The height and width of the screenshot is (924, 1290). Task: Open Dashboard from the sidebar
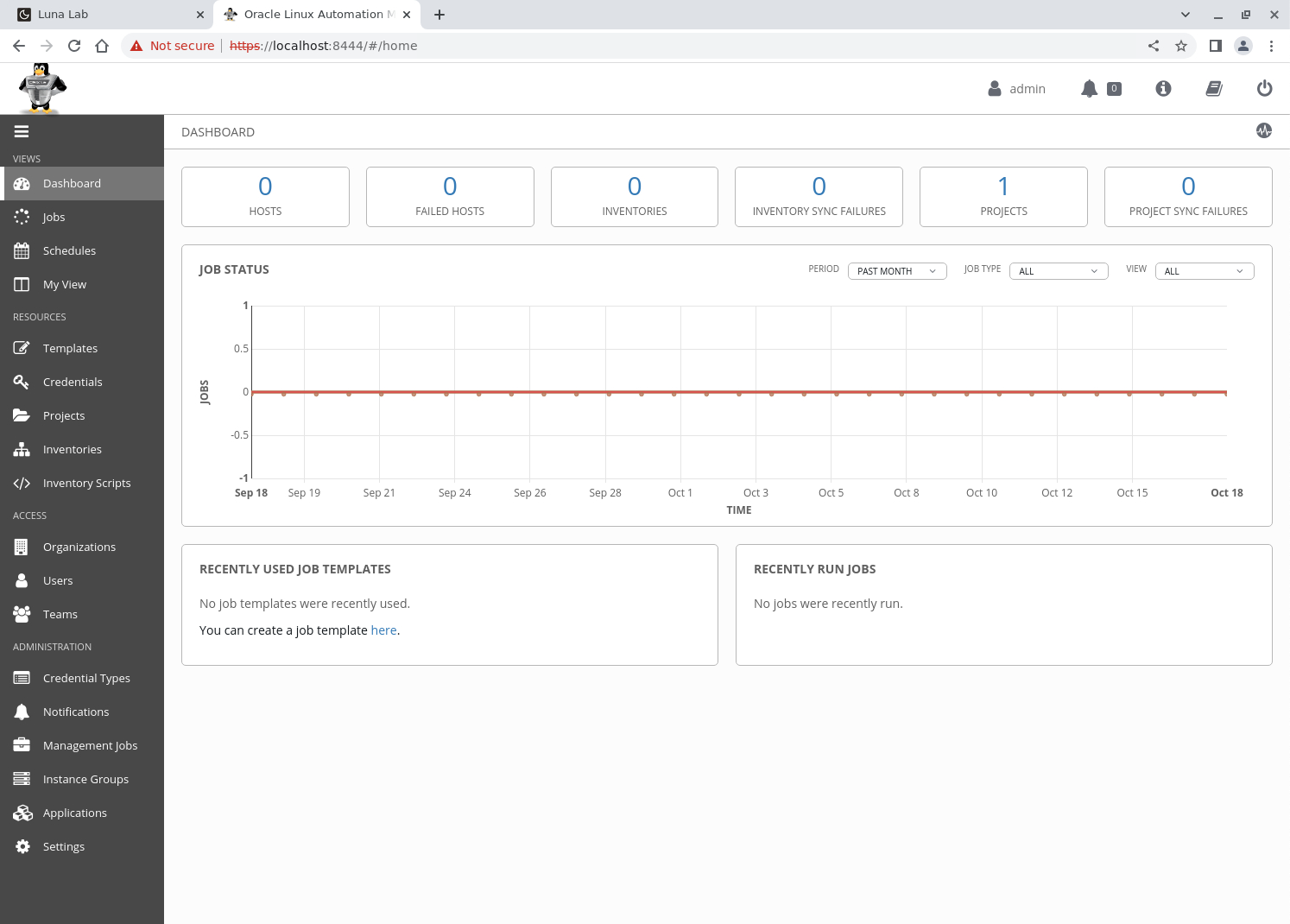click(82, 183)
